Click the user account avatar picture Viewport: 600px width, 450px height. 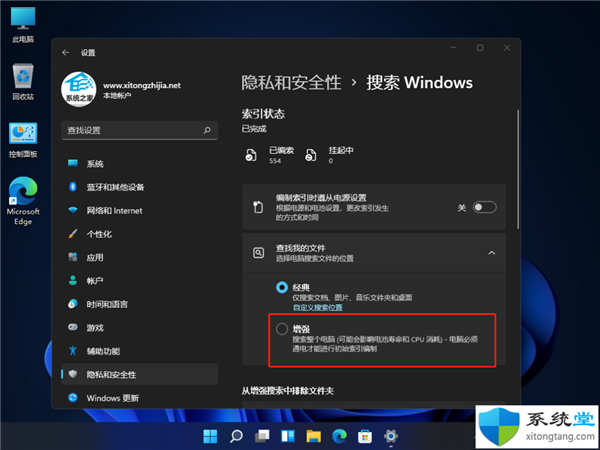[78, 90]
